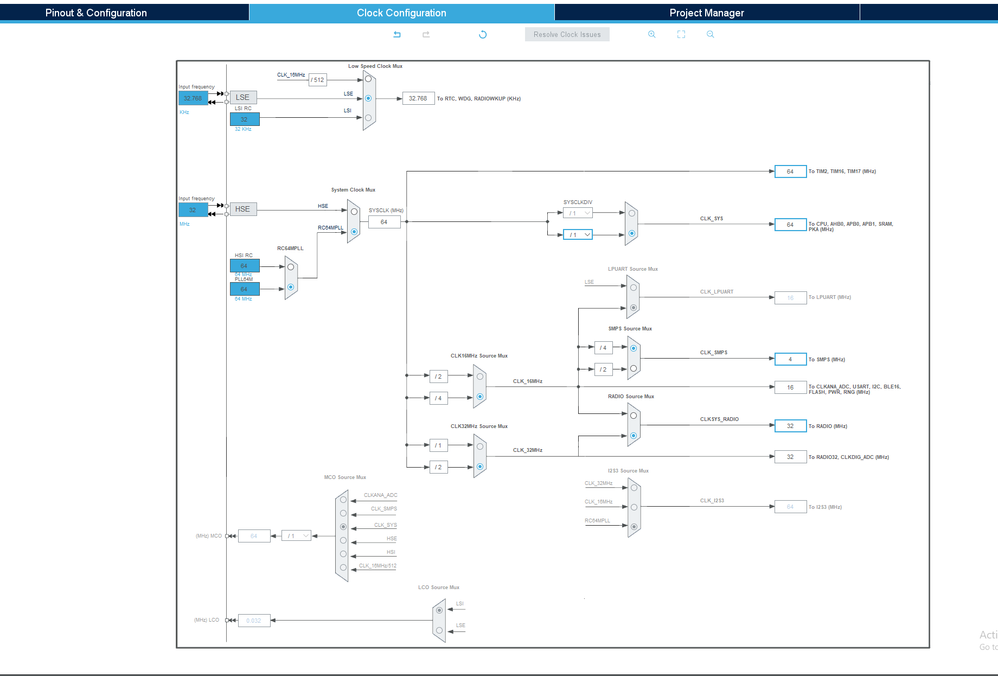Click the 32.768 output to RTC, WDG field
The width and height of the screenshot is (998, 676).
[x=418, y=99]
